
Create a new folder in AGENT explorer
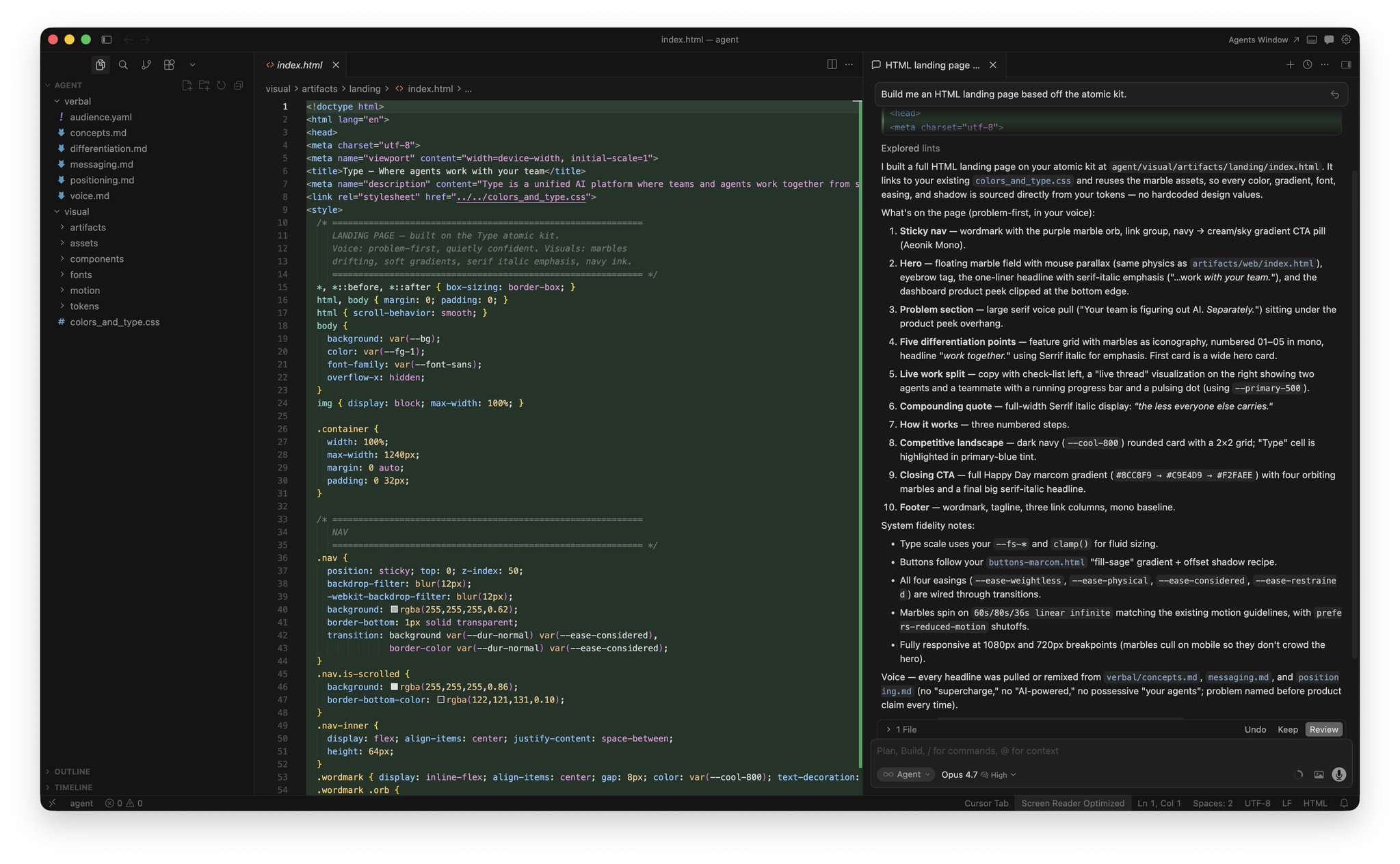click(x=204, y=86)
